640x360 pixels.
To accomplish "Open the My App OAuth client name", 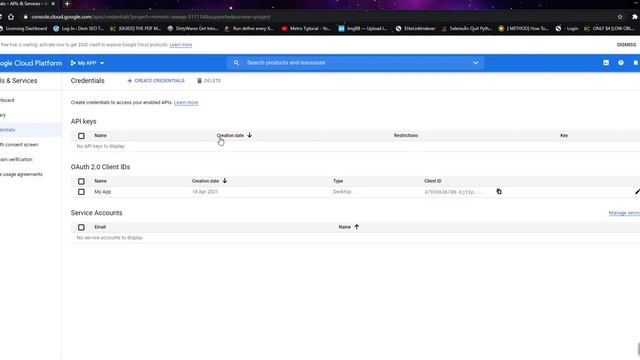I will point(102,192).
